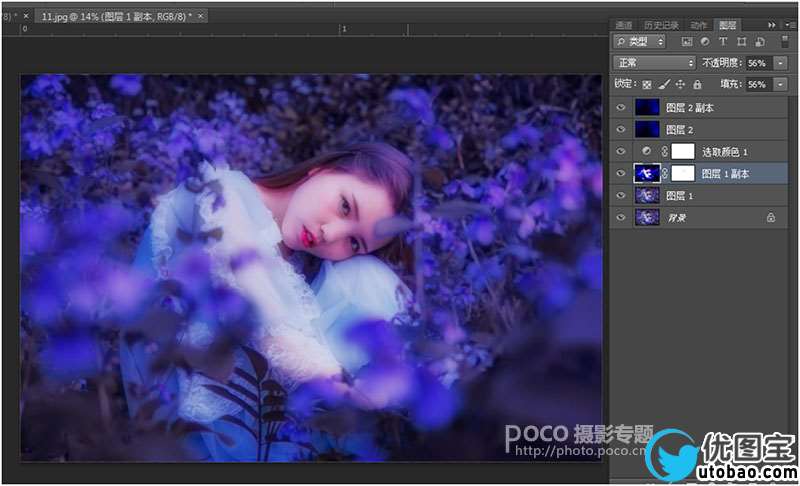Select layer named 图层 1 副本

tap(725, 173)
